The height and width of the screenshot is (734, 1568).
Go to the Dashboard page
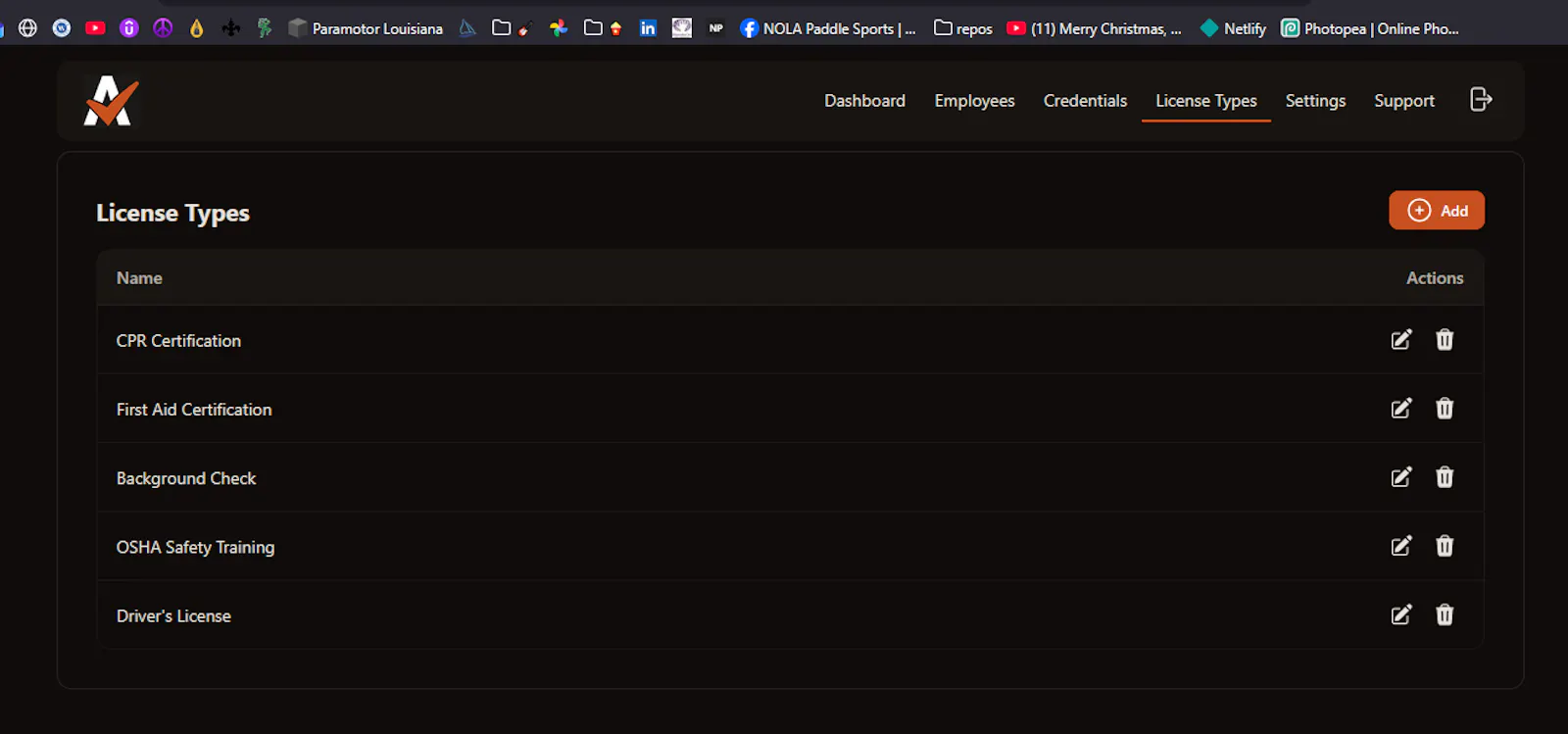(x=864, y=101)
